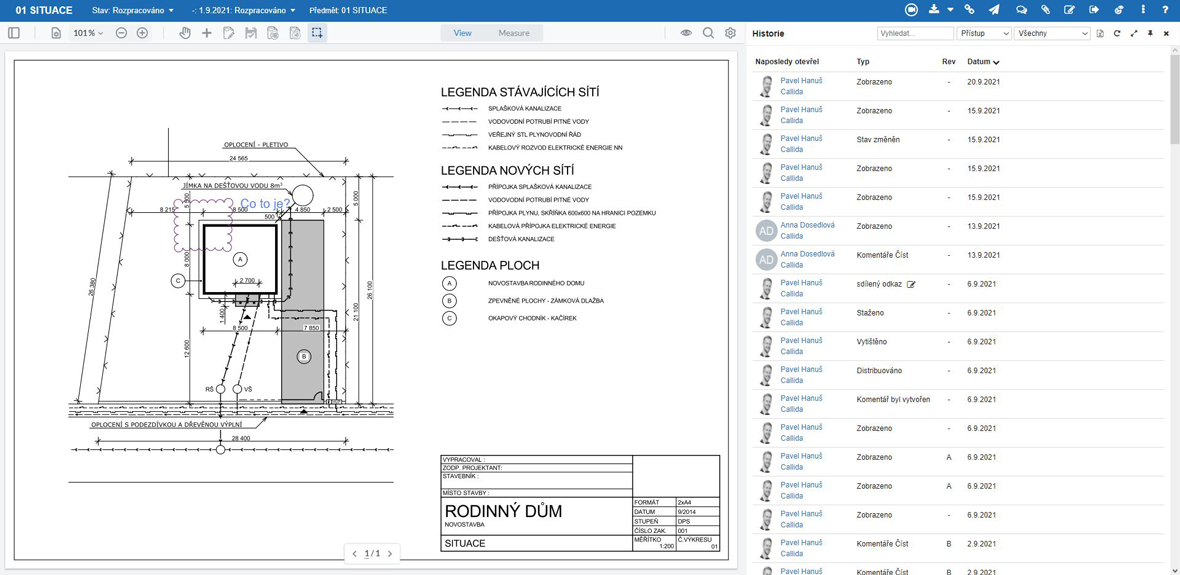Click the fit page icon next to zoom

(x=56, y=33)
